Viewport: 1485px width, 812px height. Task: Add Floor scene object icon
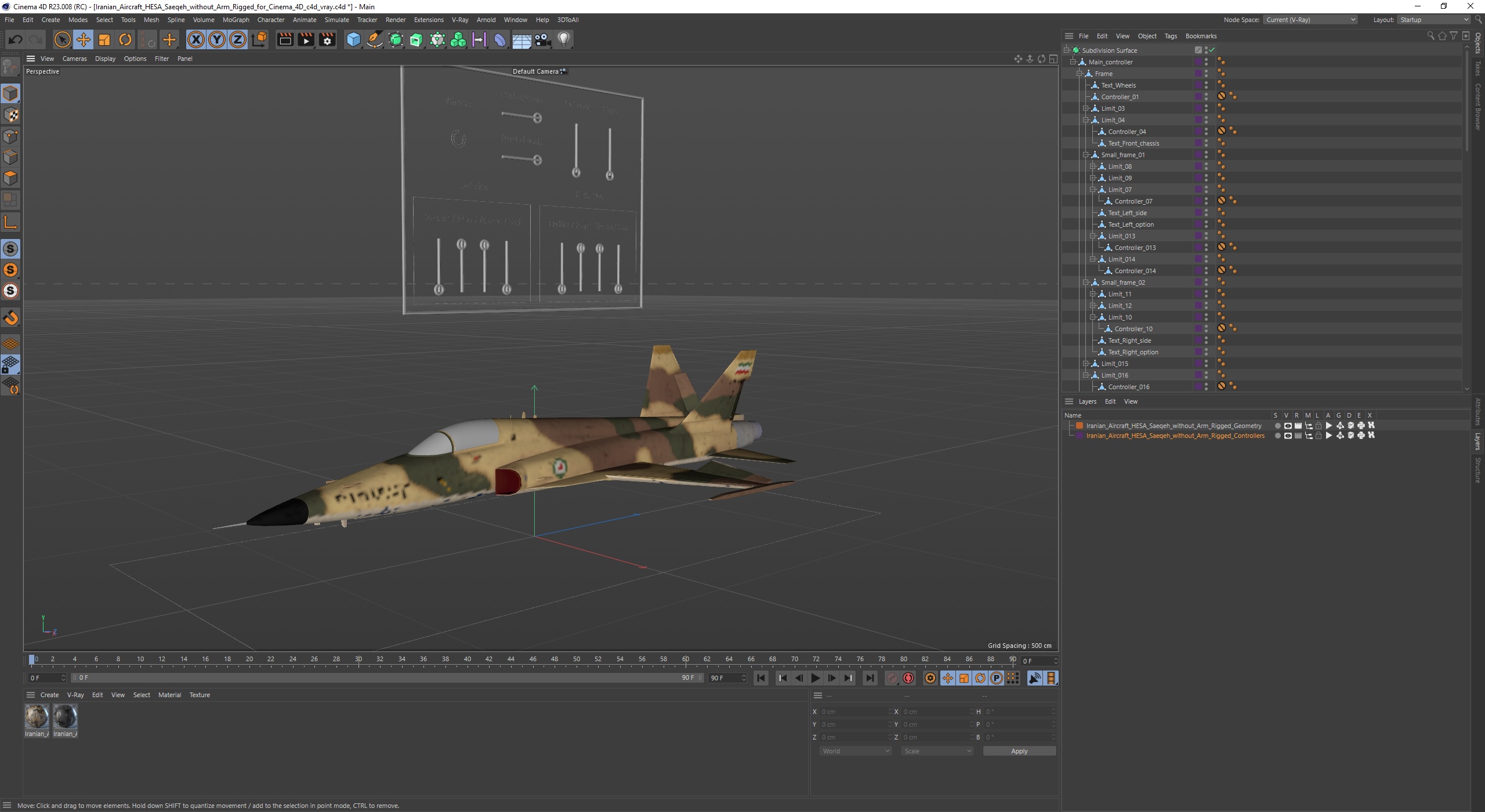tap(521, 39)
